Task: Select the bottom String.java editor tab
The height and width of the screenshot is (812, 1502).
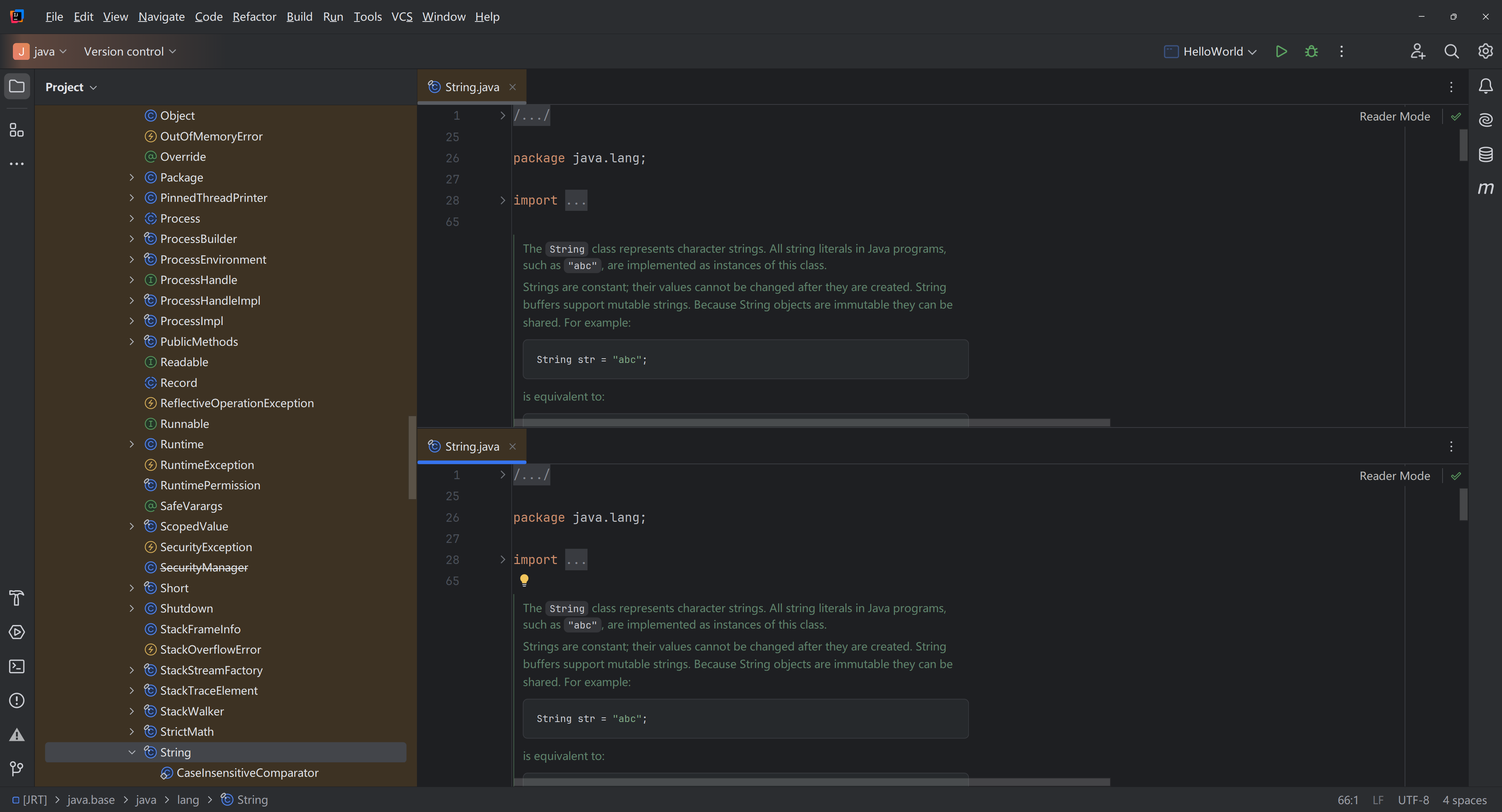Action: pyautogui.click(x=471, y=447)
